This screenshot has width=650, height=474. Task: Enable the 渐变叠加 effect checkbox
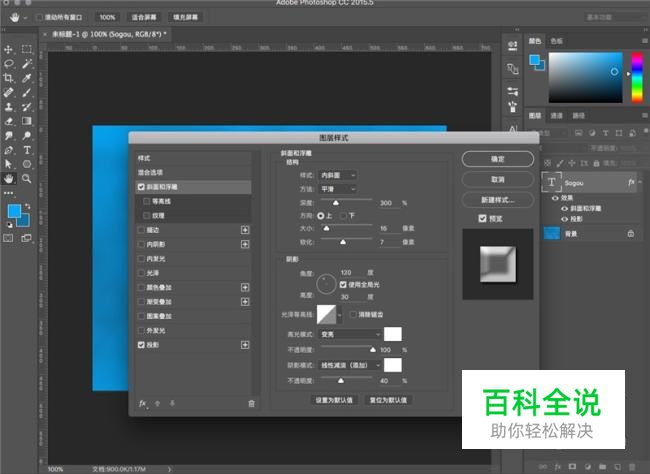(141, 301)
